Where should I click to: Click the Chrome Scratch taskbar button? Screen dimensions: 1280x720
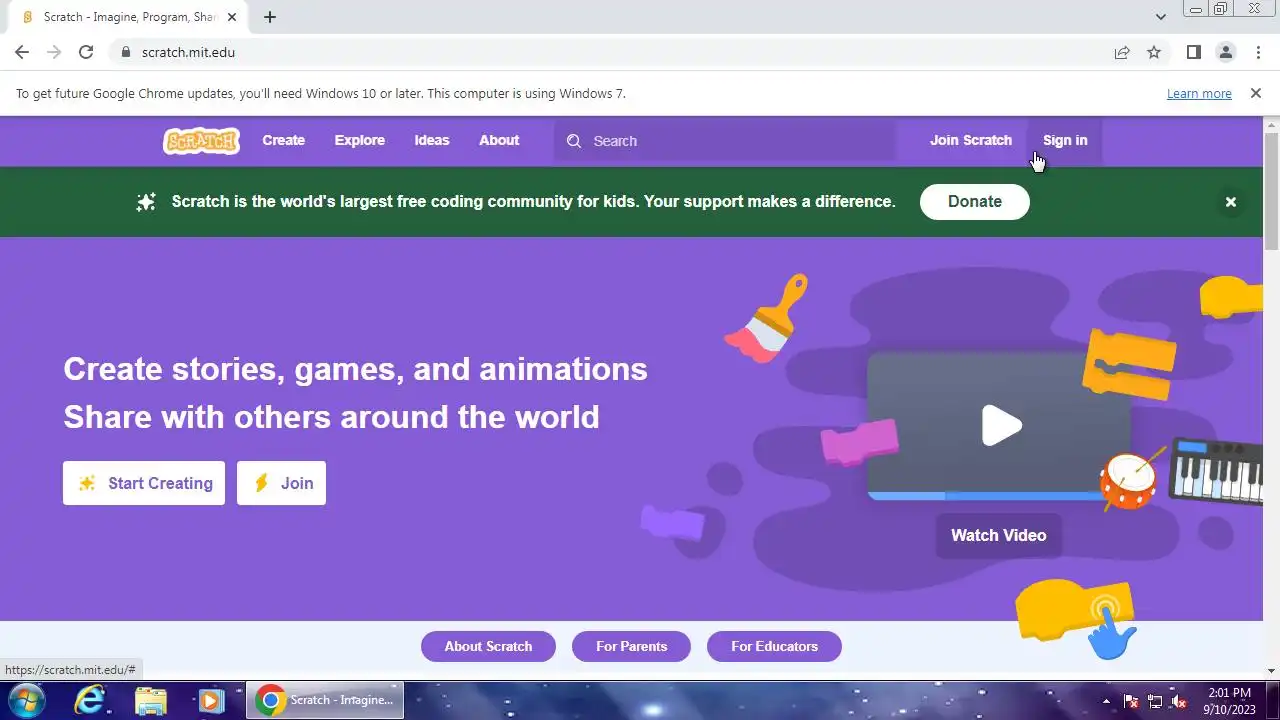pyautogui.click(x=325, y=700)
